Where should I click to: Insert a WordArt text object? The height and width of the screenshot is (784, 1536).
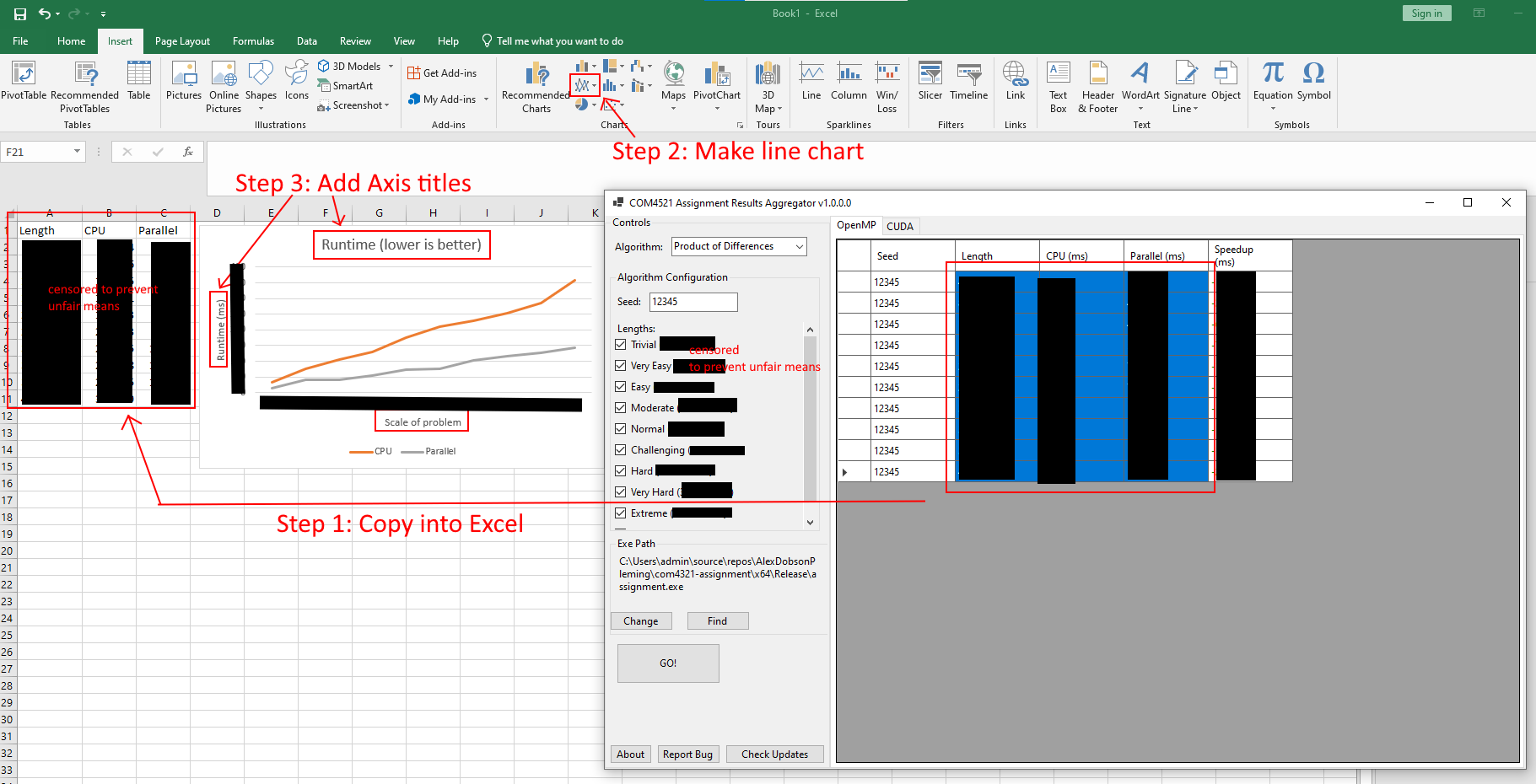pyautogui.click(x=1140, y=74)
